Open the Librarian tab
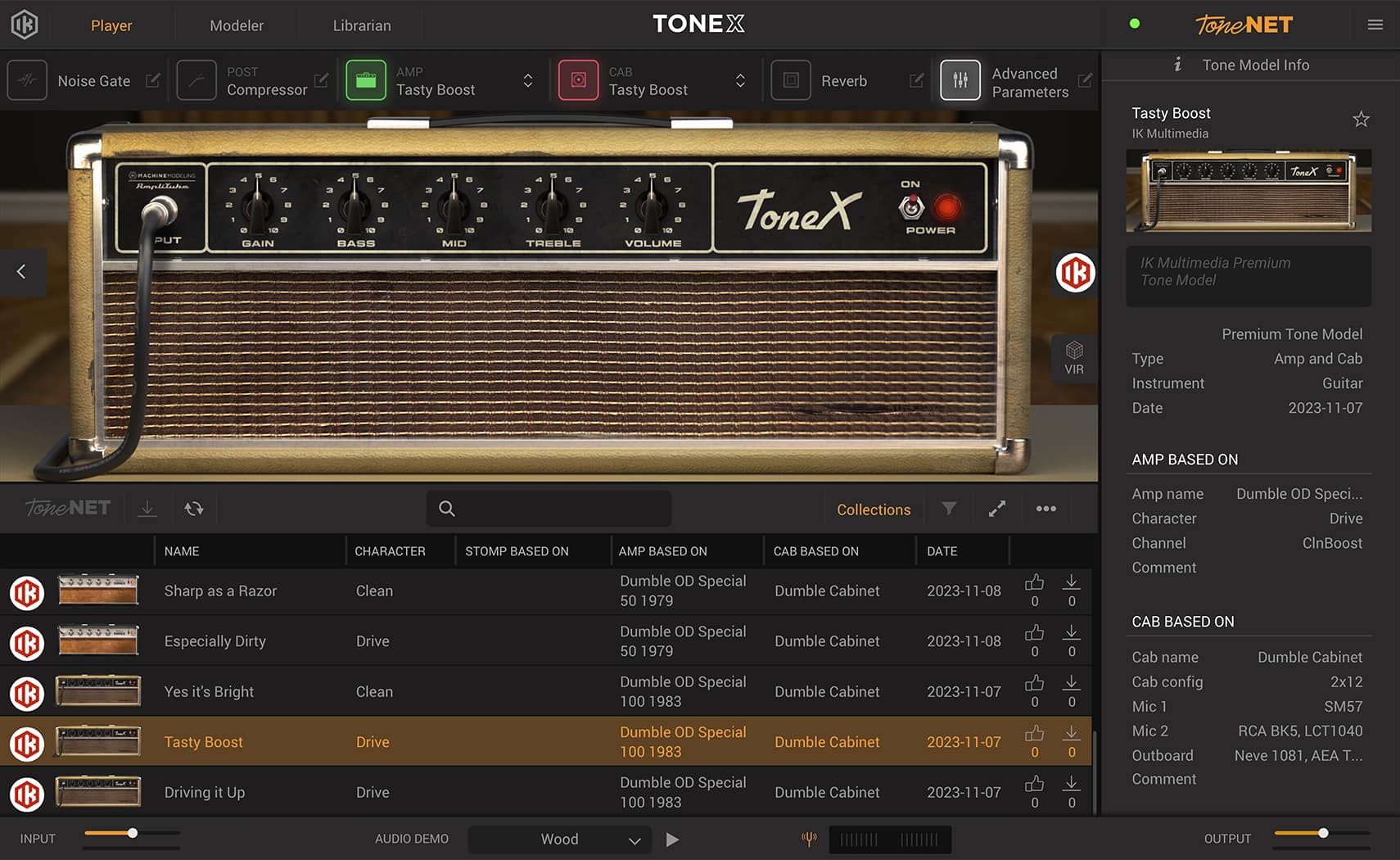The width and height of the screenshot is (1400, 860). pos(362,25)
